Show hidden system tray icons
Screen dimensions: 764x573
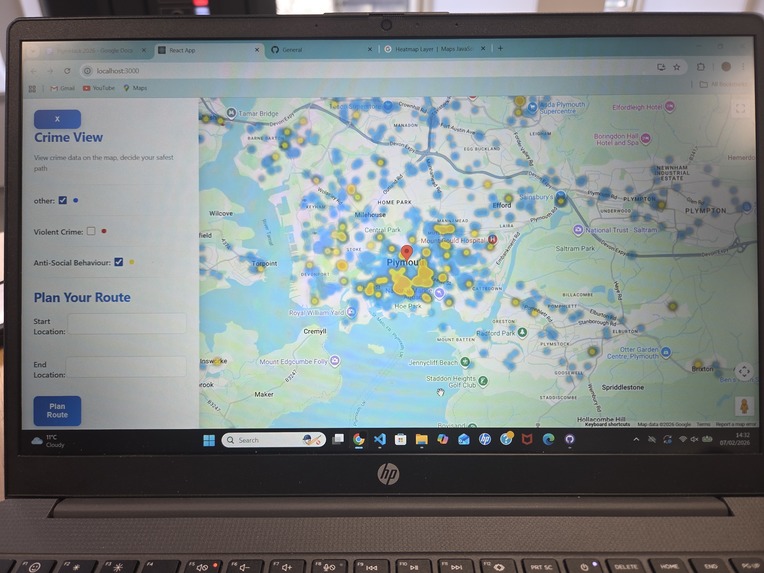(x=636, y=439)
